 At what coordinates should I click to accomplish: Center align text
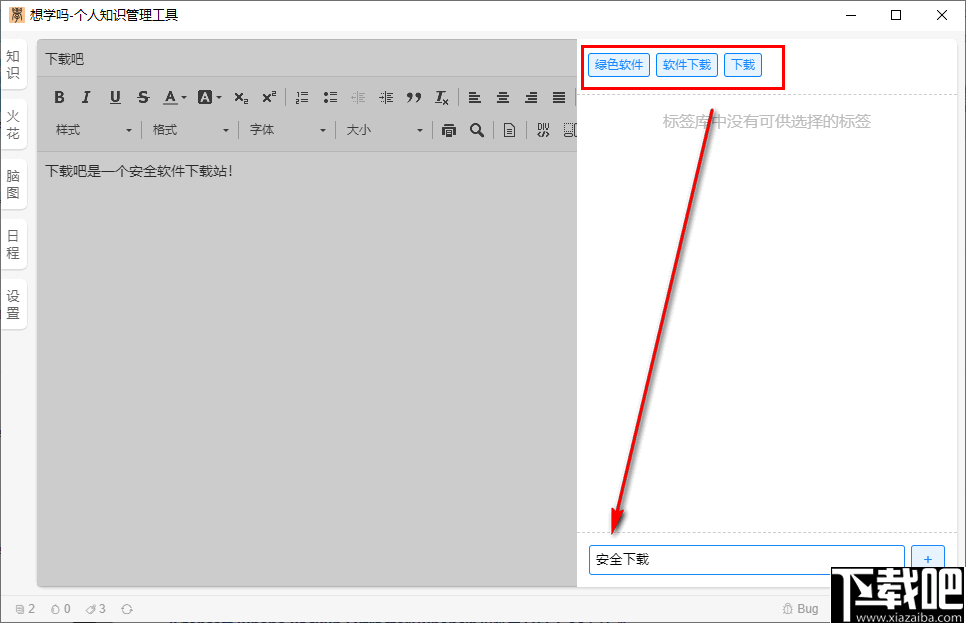click(x=503, y=97)
